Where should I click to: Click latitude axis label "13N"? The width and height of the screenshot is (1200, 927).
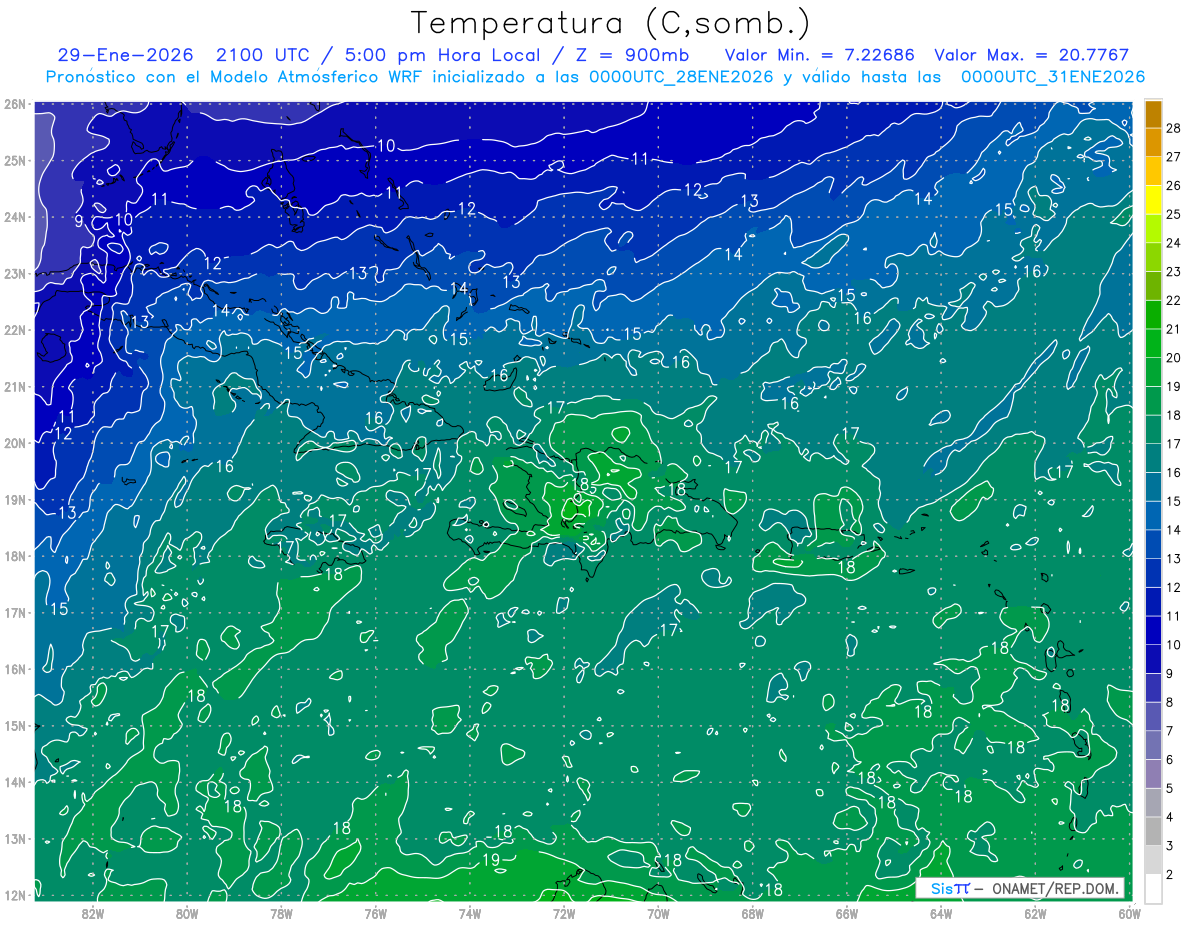point(15,839)
